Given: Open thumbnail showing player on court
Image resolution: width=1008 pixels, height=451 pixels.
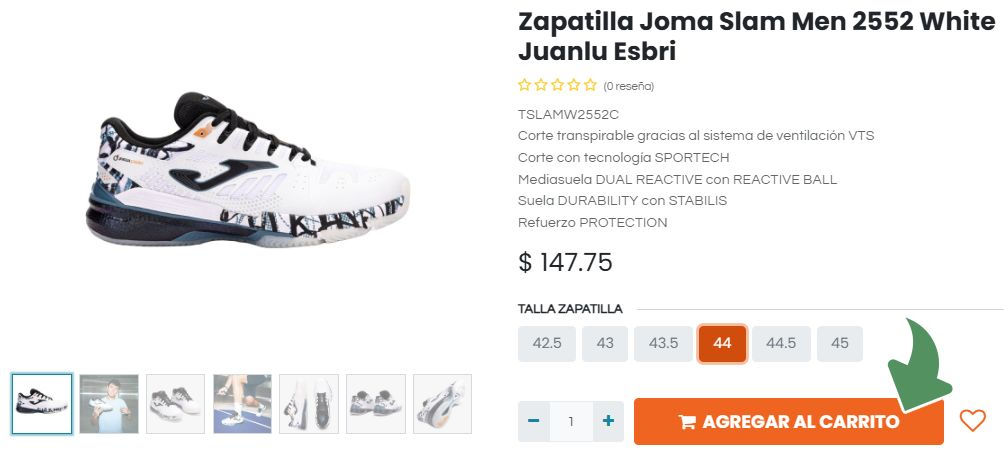Looking at the screenshot, I should (242, 404).
